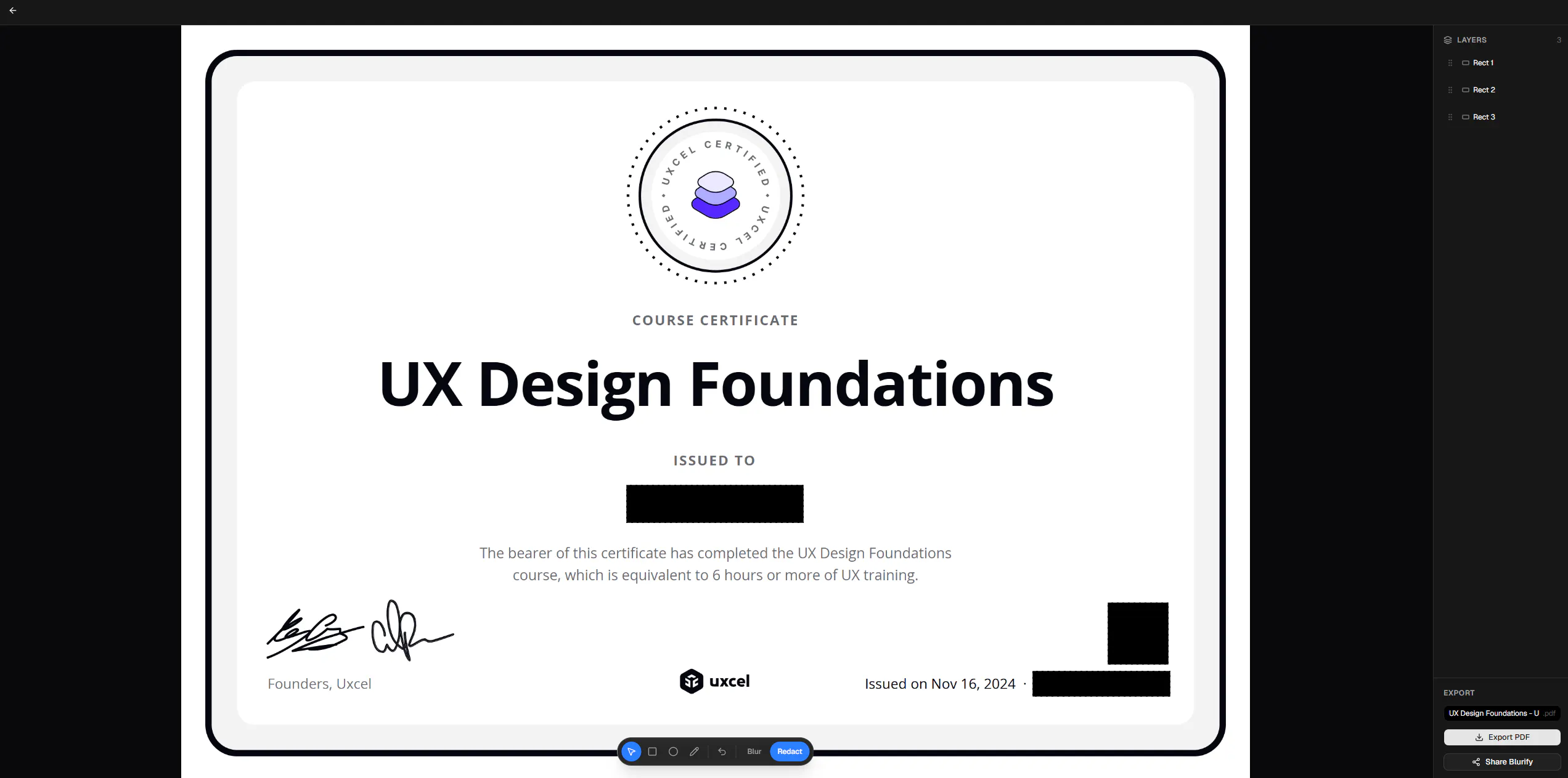Switch the mode to Redact
Viewport: 1568px width, 778px height.
(x=790, y=752)
